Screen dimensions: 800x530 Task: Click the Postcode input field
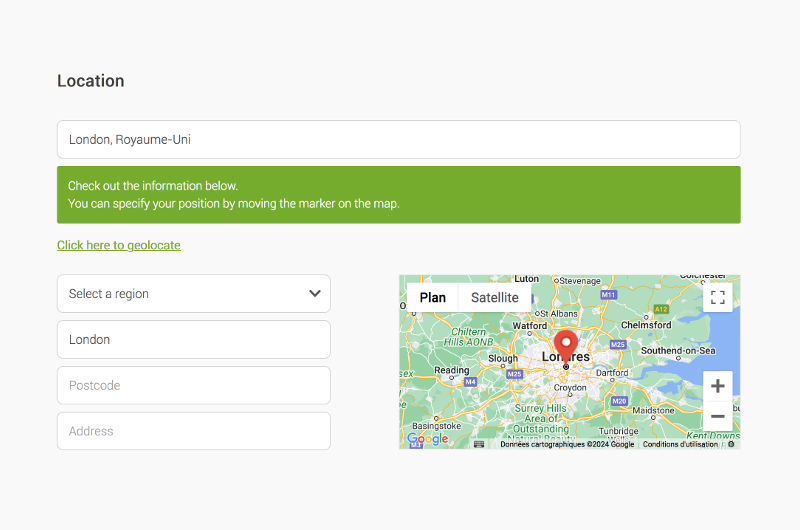click(x=193, y=386)
